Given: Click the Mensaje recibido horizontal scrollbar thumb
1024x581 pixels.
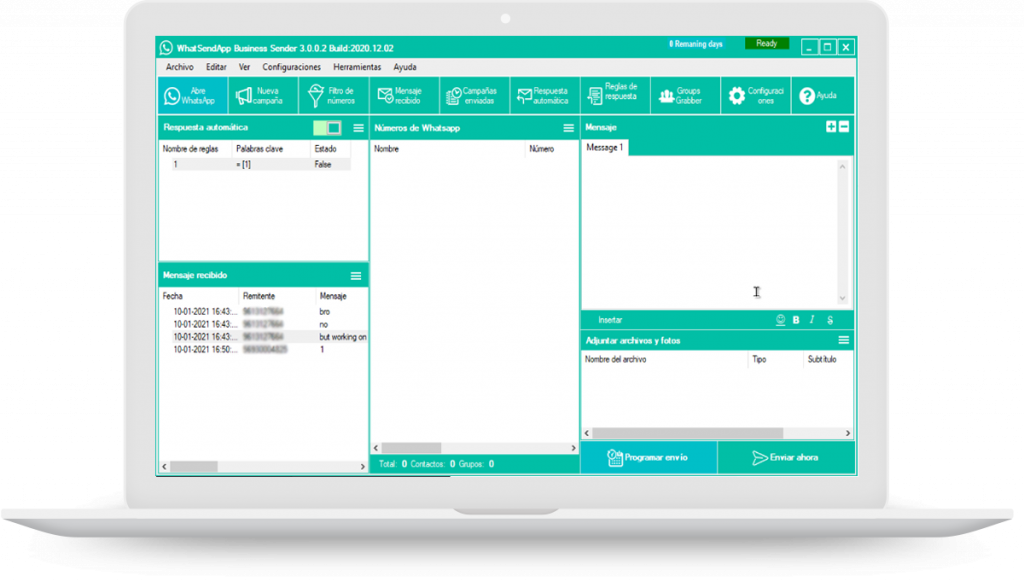Looking at the screenshot, I should [x=194, y=467].
